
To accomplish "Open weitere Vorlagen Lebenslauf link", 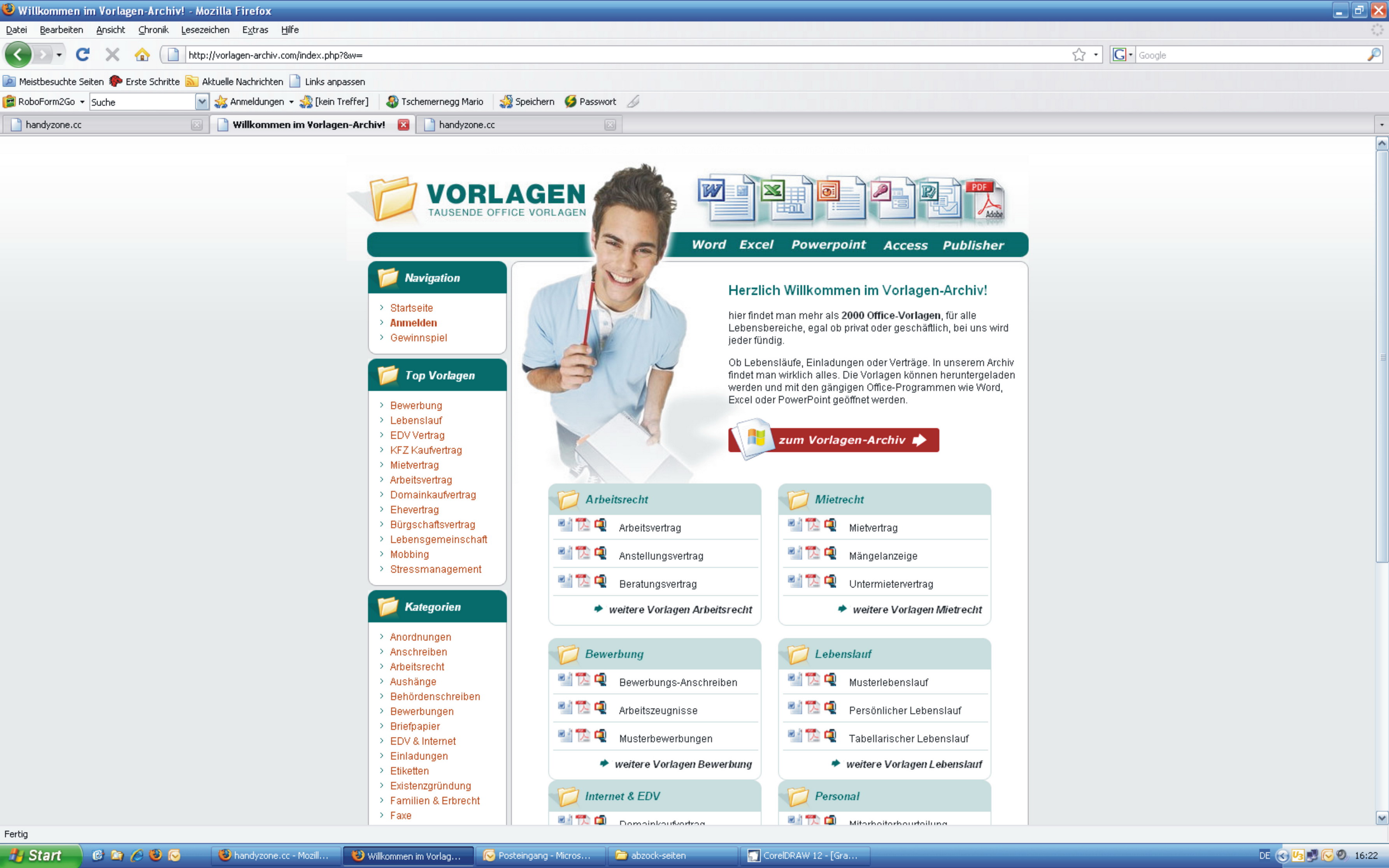I will pos(914,764).
